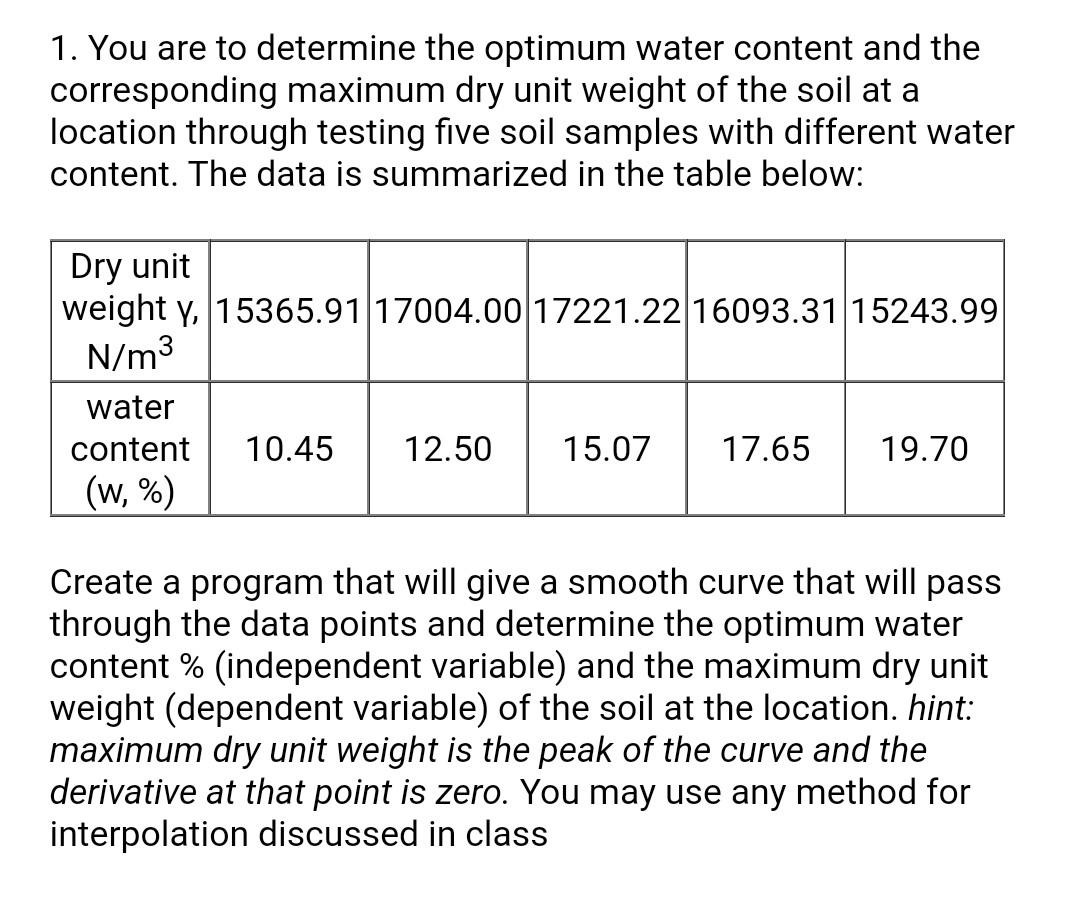Click the 17.65 water content value

(765, 448)
